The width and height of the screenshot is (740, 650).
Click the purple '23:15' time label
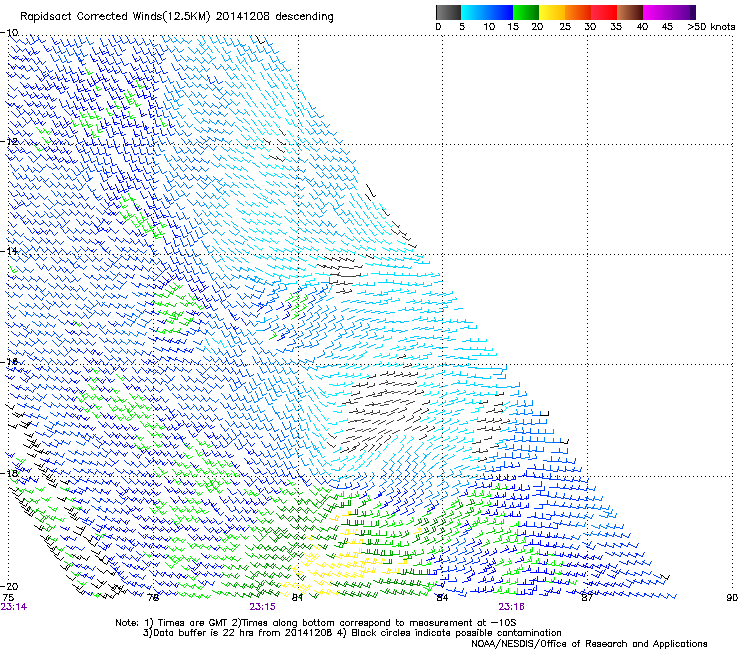click(262, 607)
